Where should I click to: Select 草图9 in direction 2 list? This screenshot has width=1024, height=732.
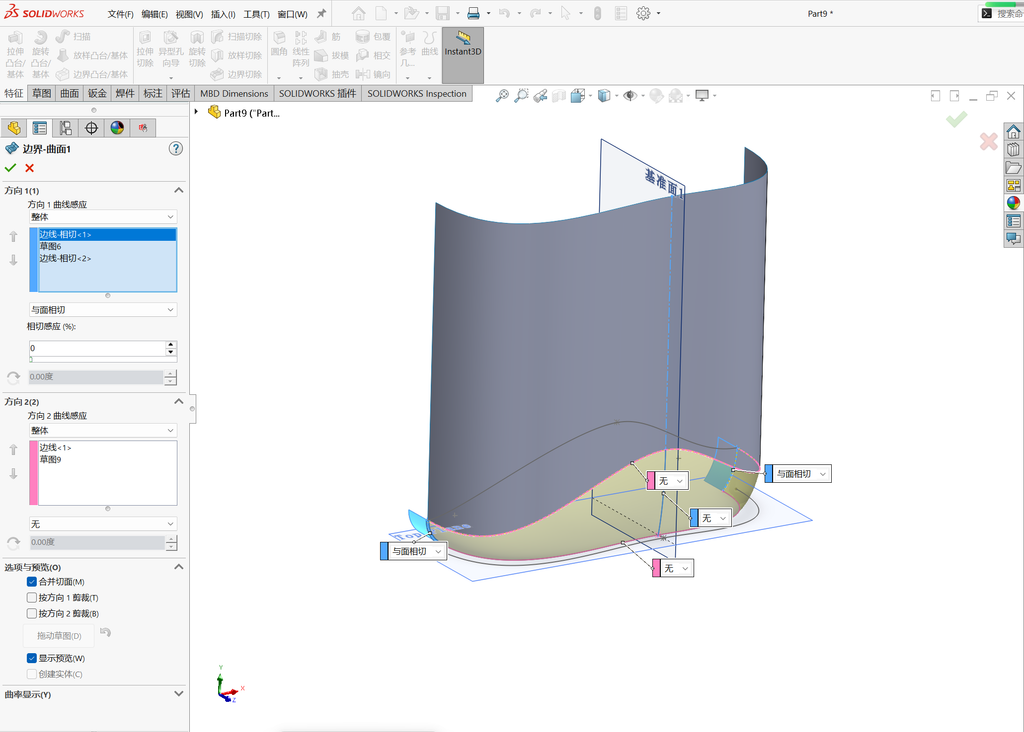coord(107,459)
